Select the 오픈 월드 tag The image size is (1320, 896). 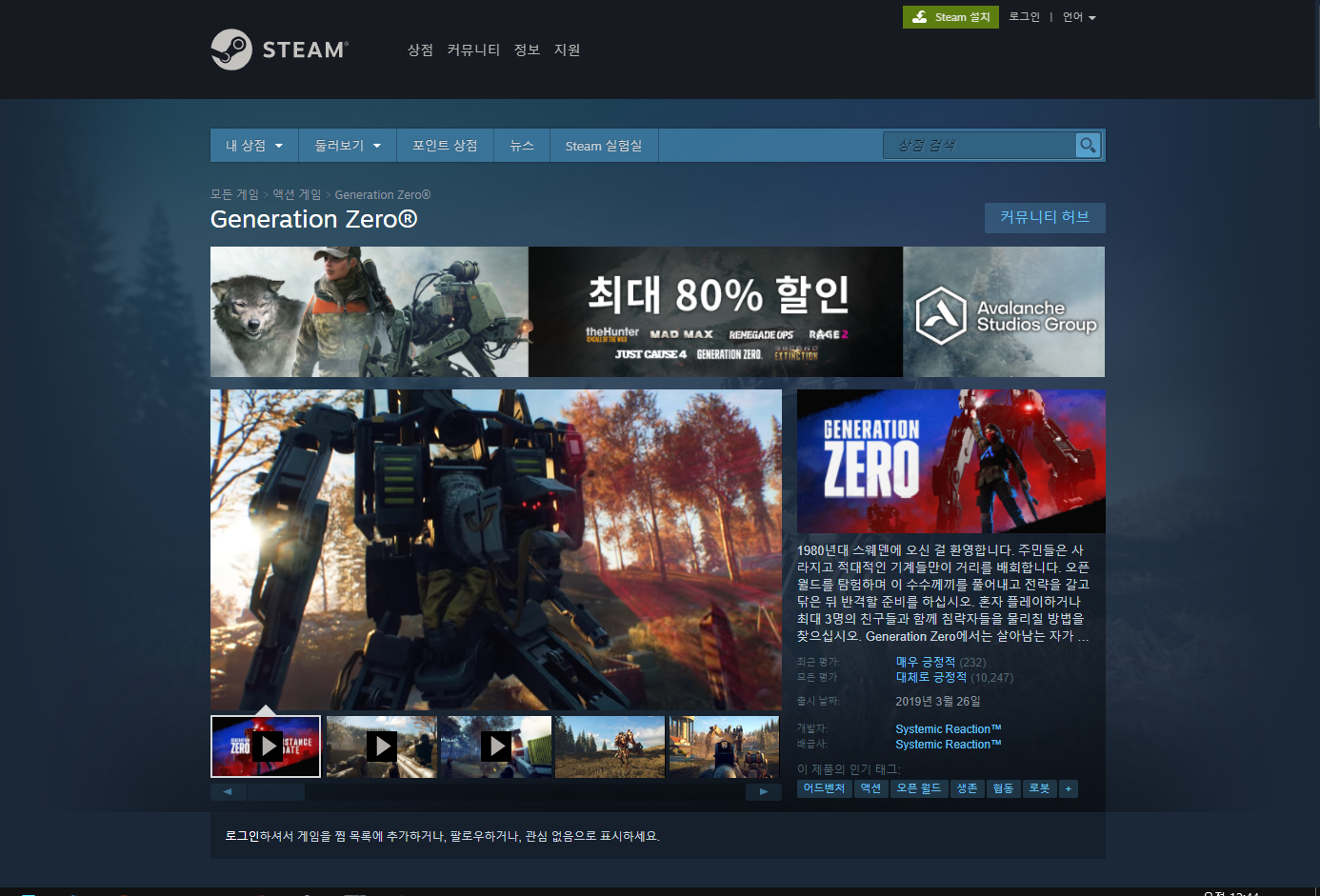[919, 788]
